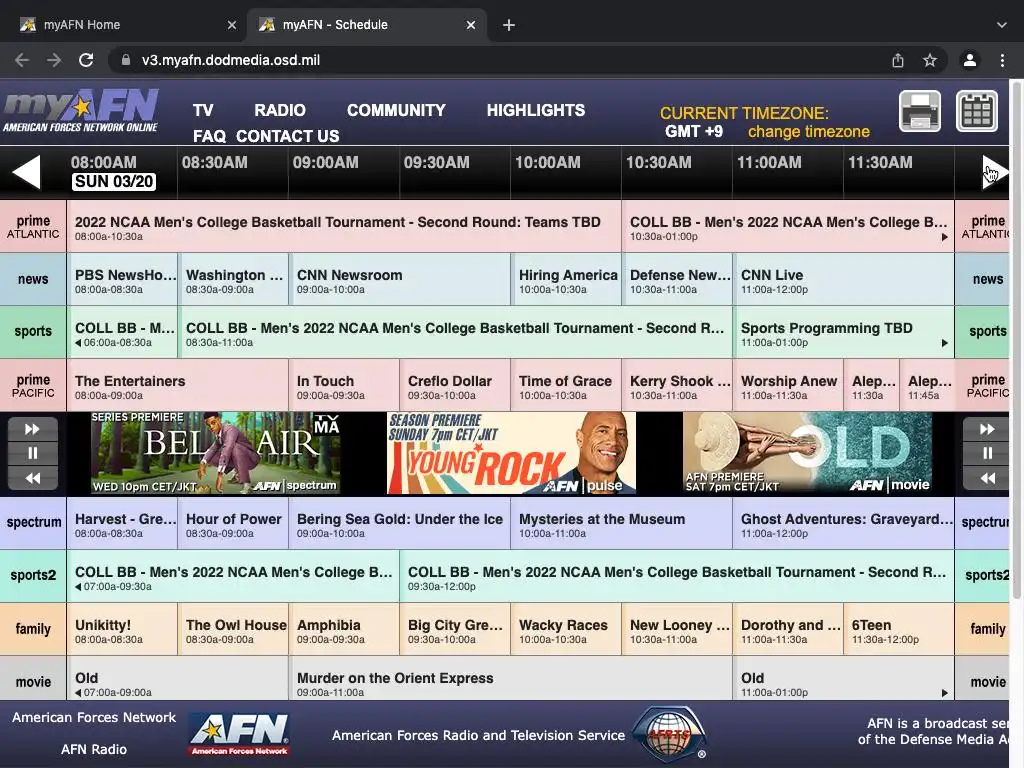
Task: Select the left sports2 channel label
Action: click(33, 575)
